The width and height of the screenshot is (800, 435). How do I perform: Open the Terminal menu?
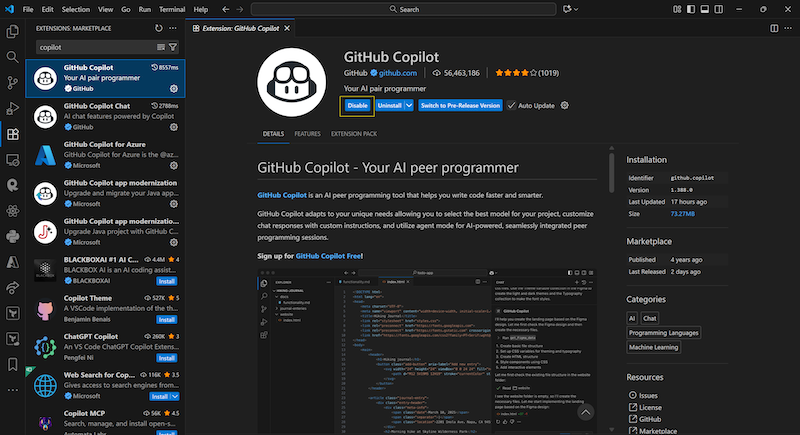(x=172, y=9)
